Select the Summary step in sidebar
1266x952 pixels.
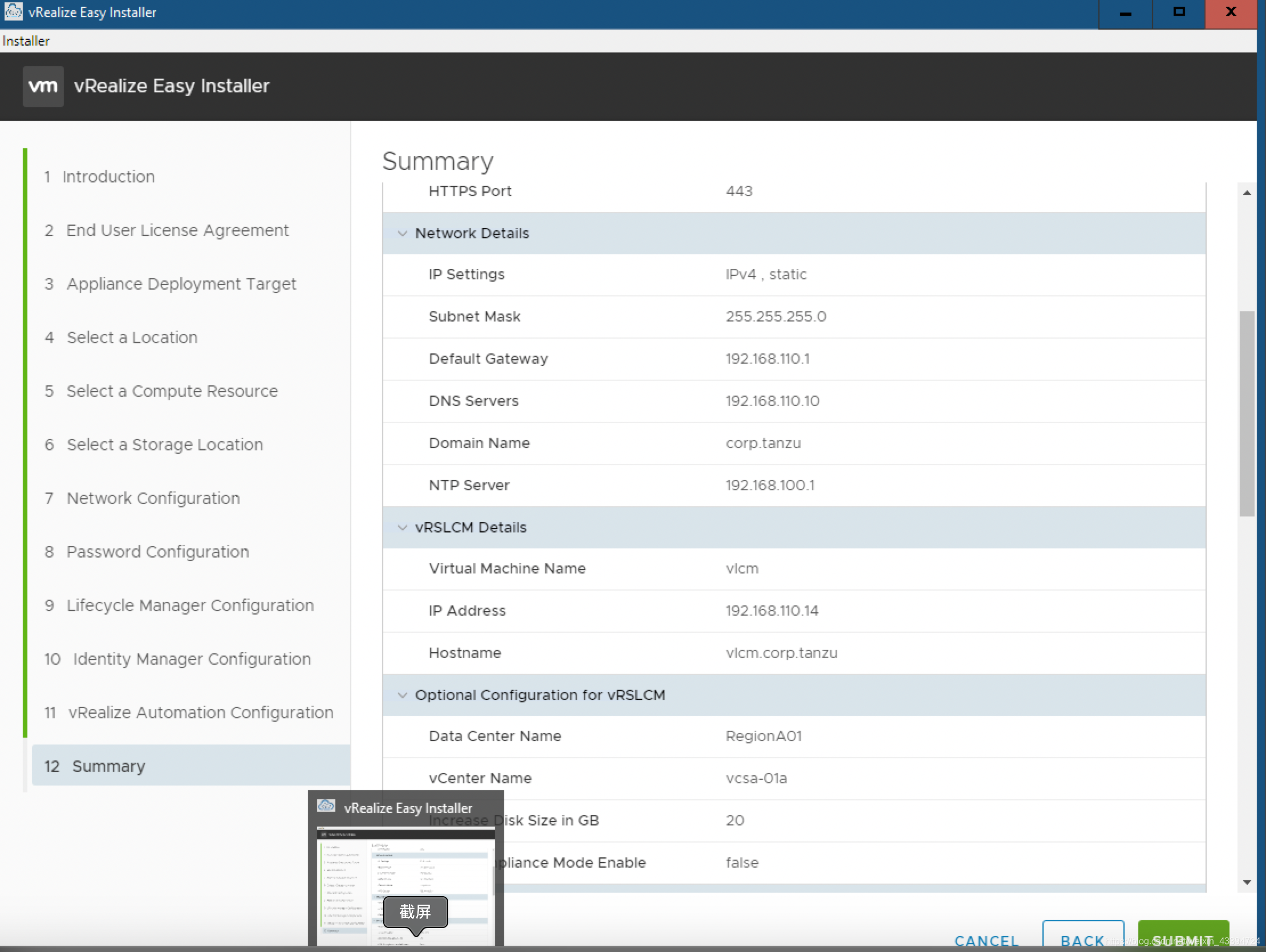click(x=108, y=766)
